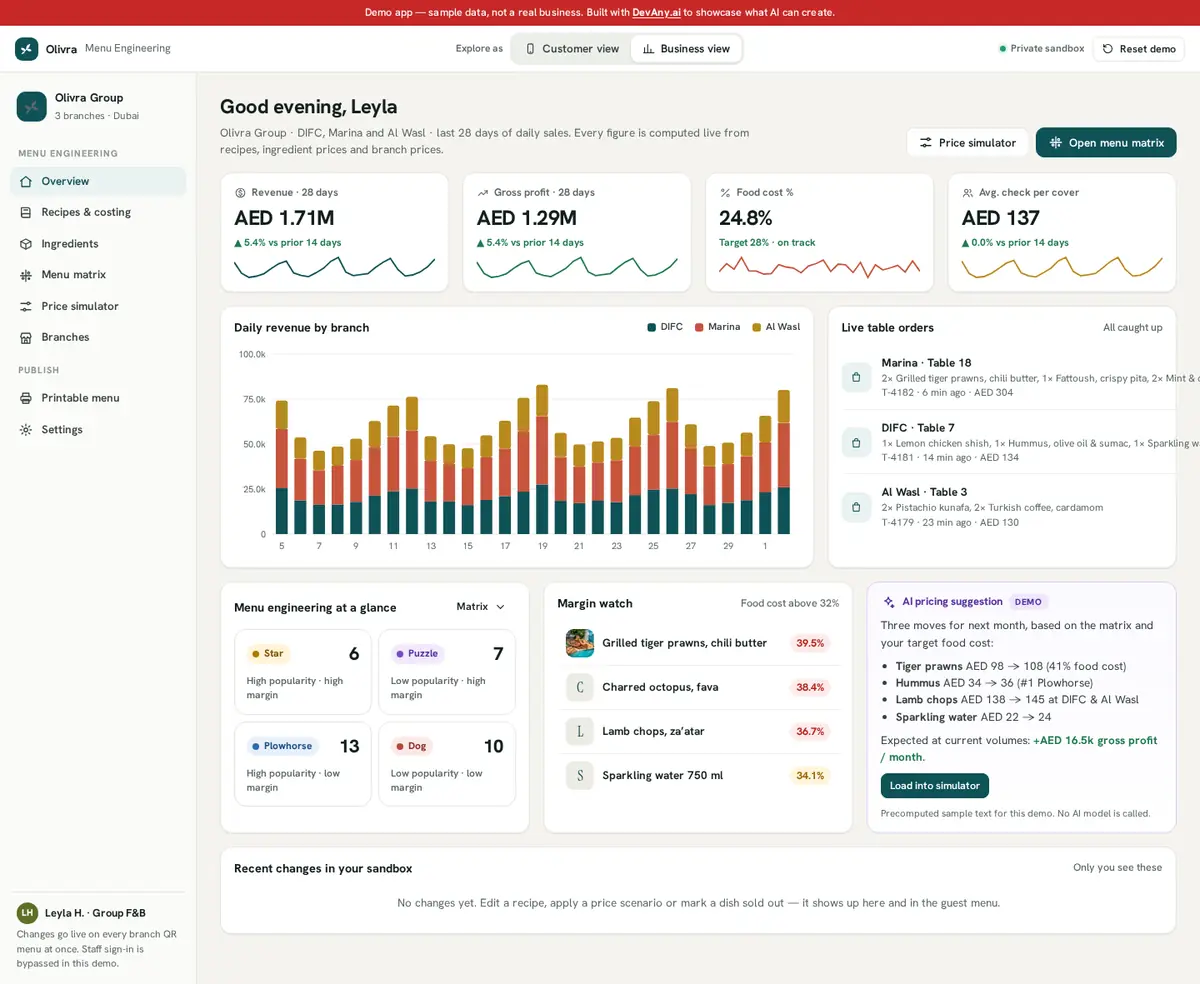Click the Avg. check per cover people icon
The height and width of the screenshot is (984, 1200).
[968, 192]
